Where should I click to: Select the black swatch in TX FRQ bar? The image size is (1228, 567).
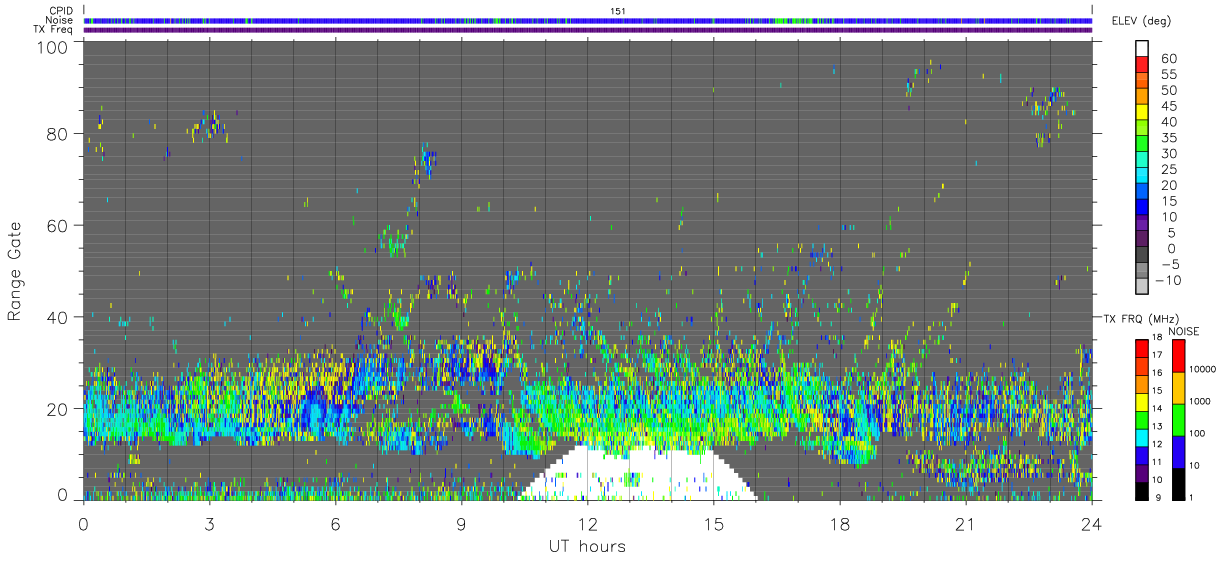click(x=1142, y=491)
